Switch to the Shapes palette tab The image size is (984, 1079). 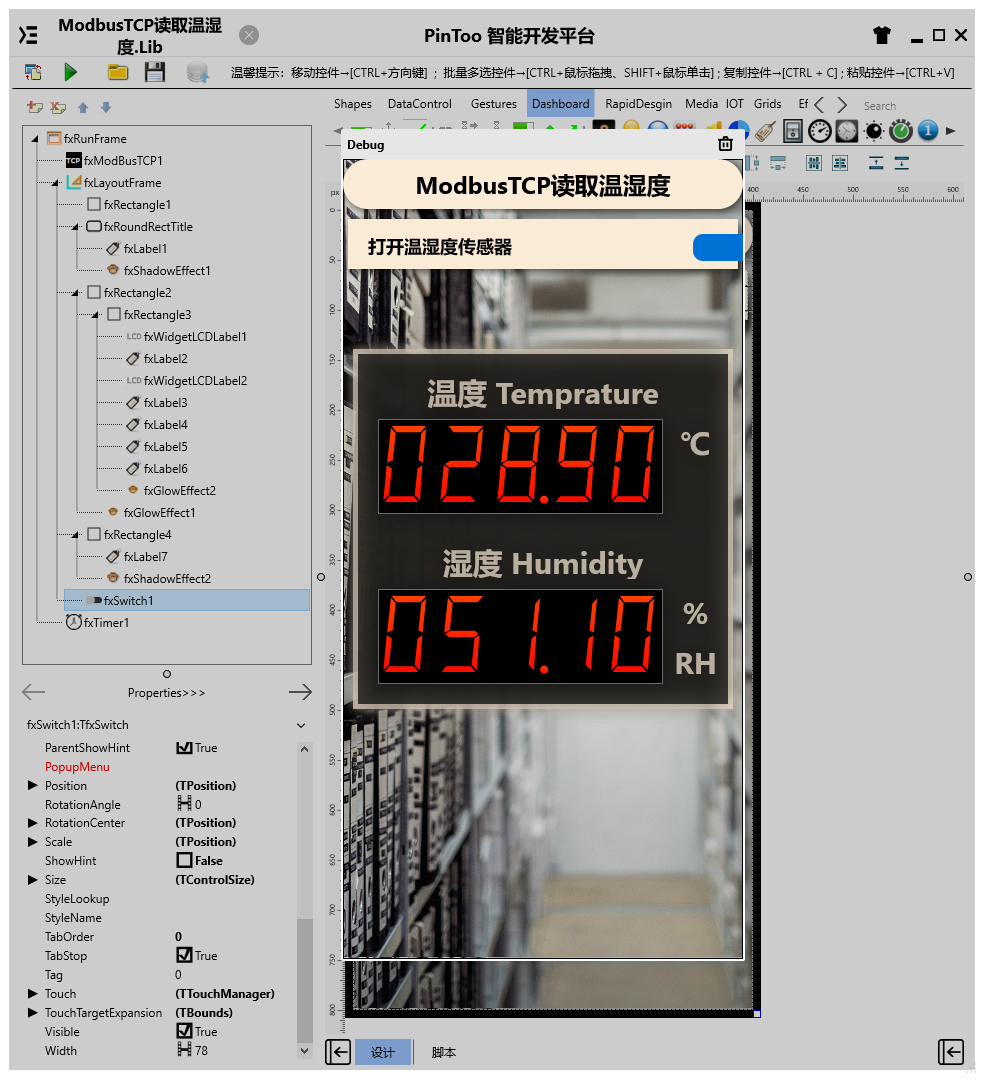(352, 104)
